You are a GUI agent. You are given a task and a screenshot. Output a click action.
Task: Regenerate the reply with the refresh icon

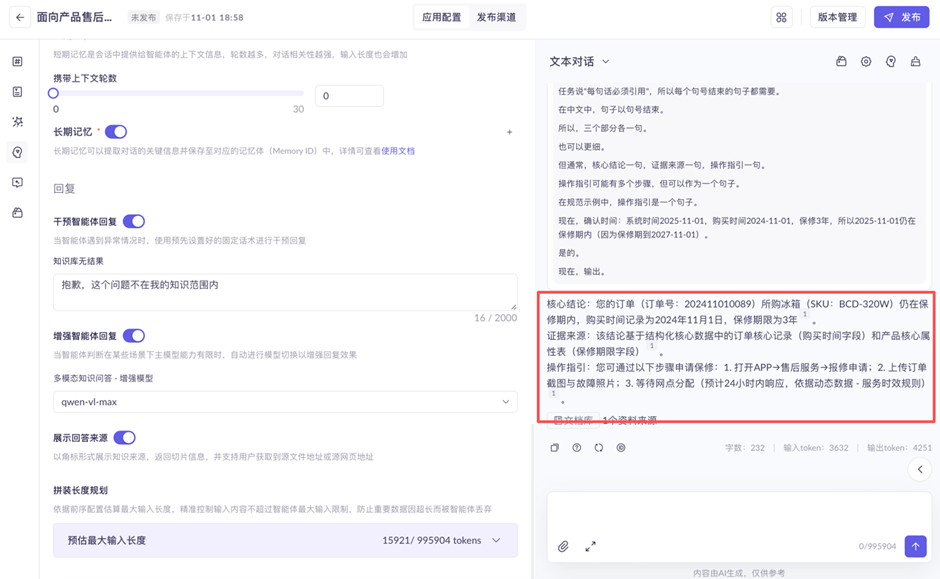tap(599, 448)
